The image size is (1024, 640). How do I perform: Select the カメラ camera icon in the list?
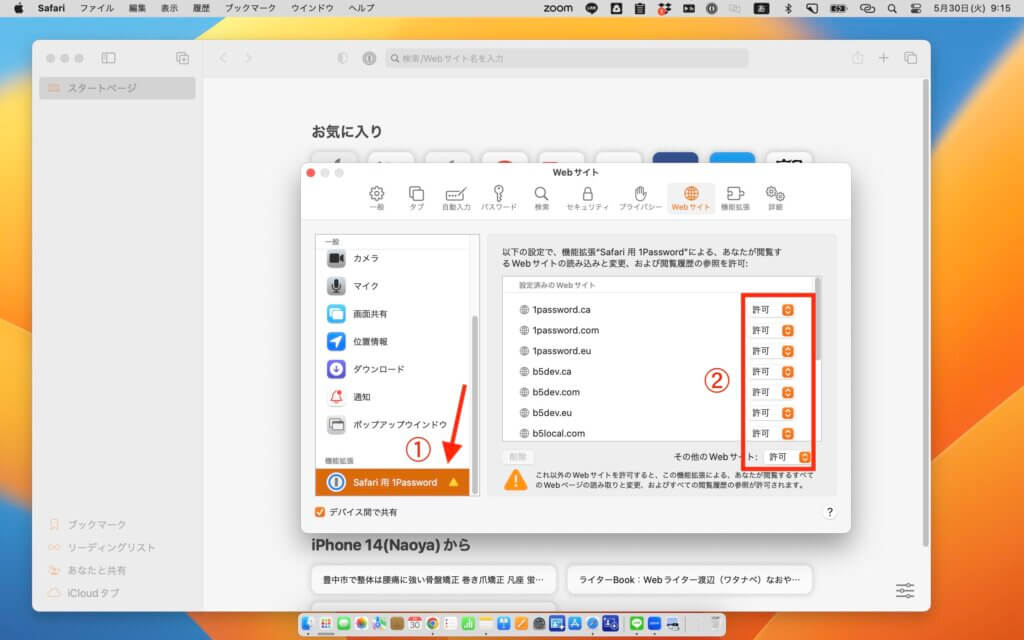tap(336, 259)
